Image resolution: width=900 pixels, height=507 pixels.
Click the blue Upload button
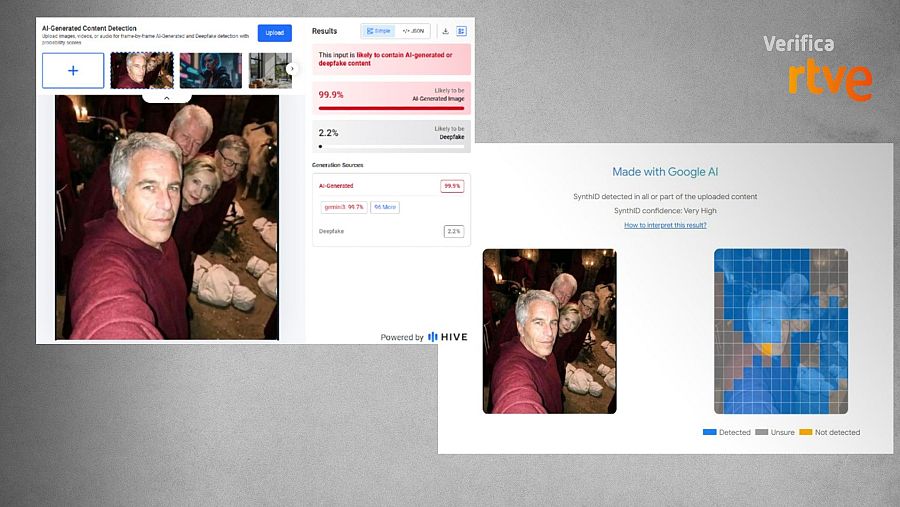click(x=274, y=33)
